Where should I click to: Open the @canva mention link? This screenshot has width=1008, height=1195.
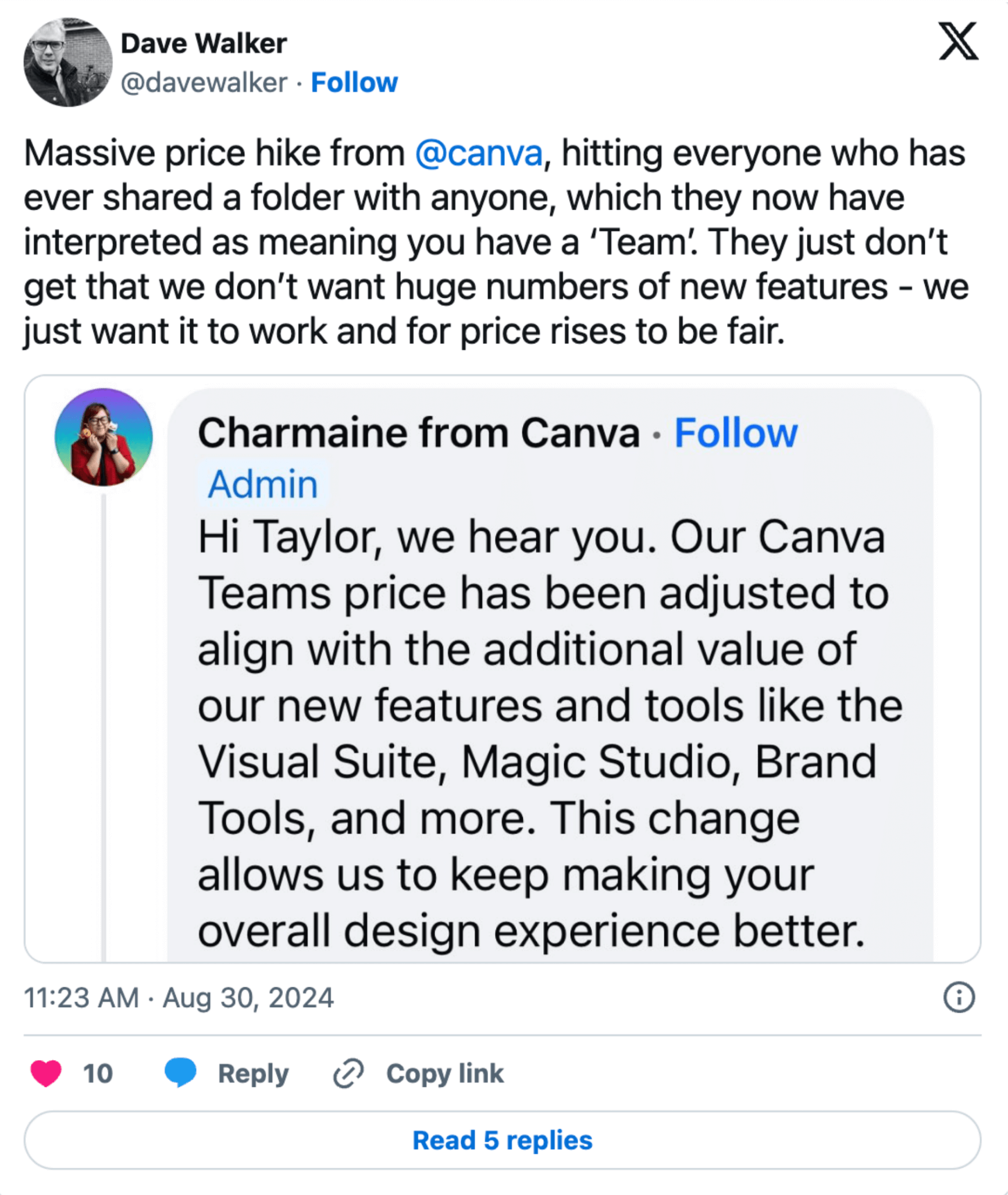coord(478,154)
